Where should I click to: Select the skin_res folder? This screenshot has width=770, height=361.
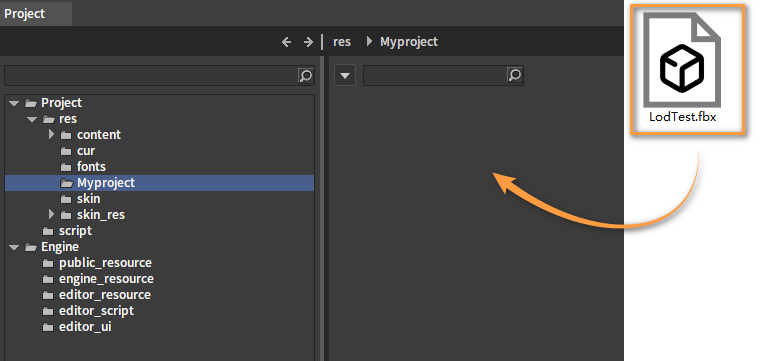coord(101,215)
